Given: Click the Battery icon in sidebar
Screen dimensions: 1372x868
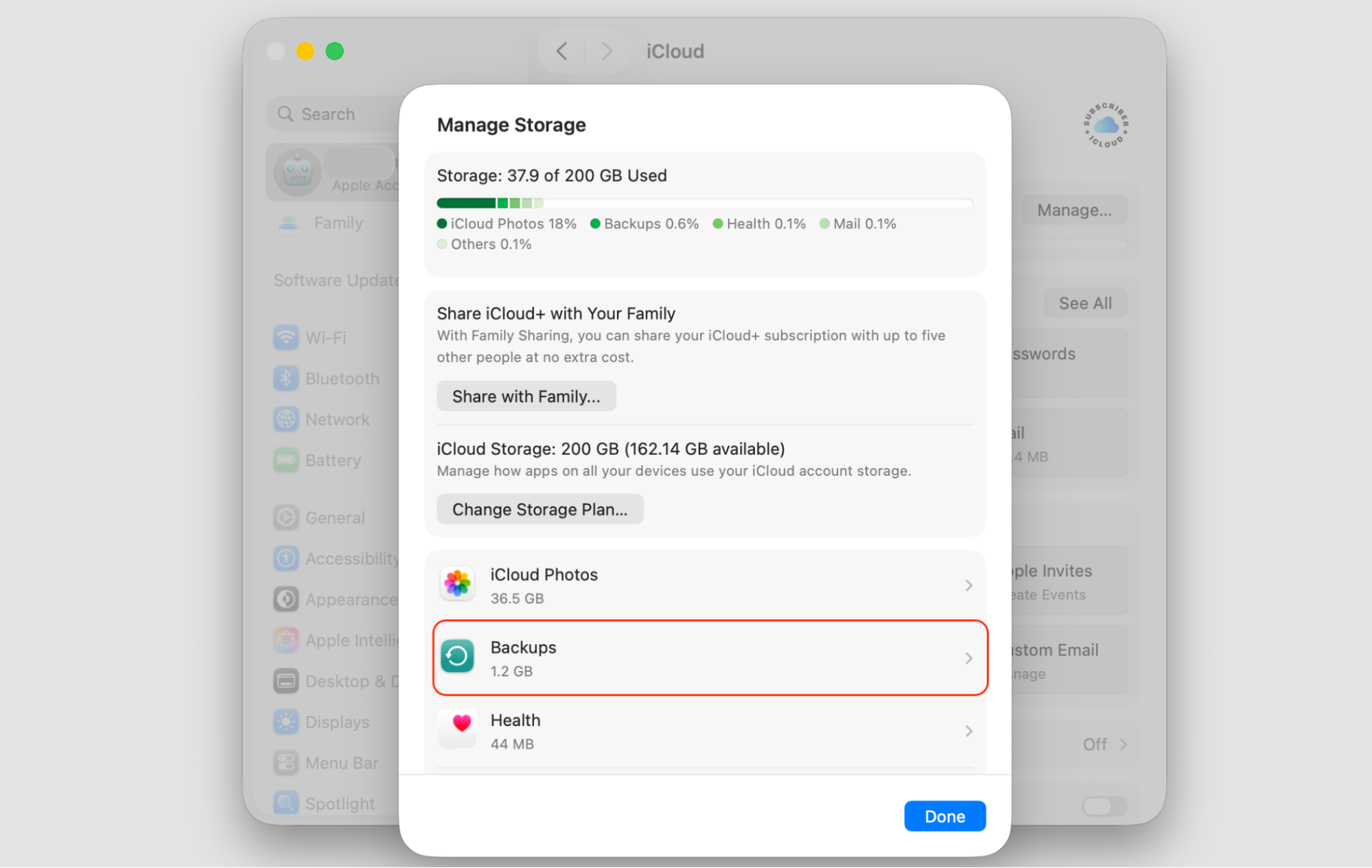Looking at the screenshot, I should coord(286,460).
